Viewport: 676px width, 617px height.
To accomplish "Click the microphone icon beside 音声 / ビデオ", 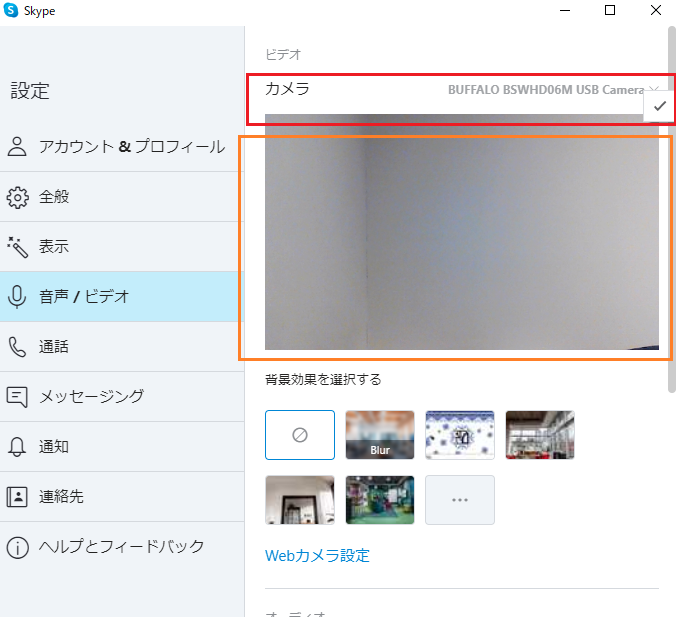I will [17, 297].
